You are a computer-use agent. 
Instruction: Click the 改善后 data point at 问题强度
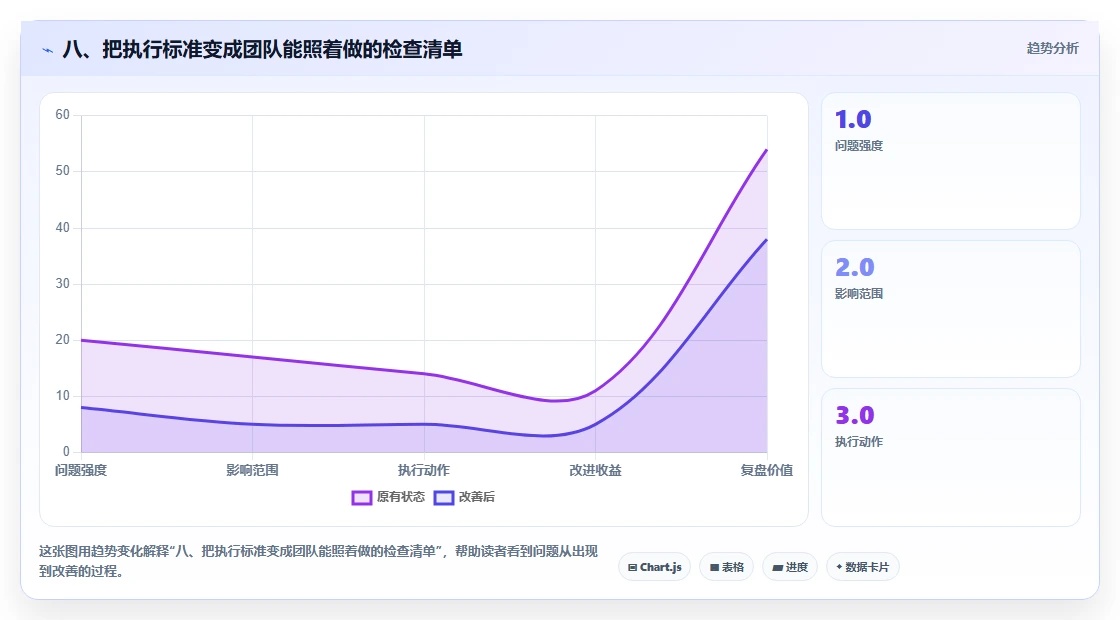click(81, 407)
